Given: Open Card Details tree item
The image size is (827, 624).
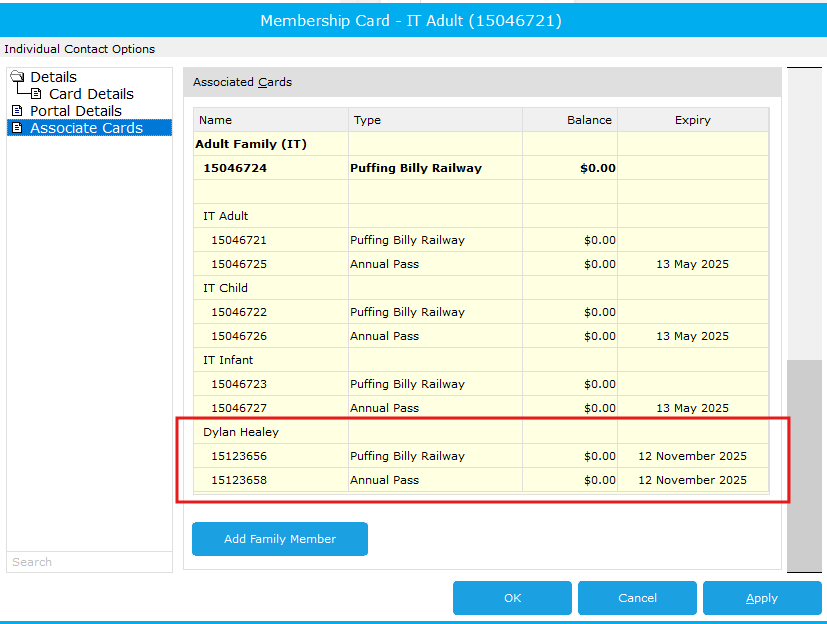Looking at the screenshot, I should click(x=91, y=94).
